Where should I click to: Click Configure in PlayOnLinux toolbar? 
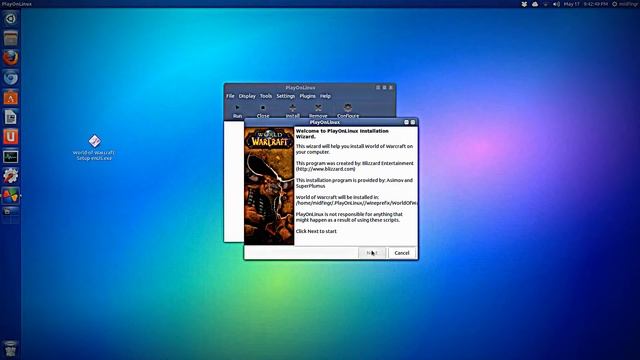pos(348,111)
